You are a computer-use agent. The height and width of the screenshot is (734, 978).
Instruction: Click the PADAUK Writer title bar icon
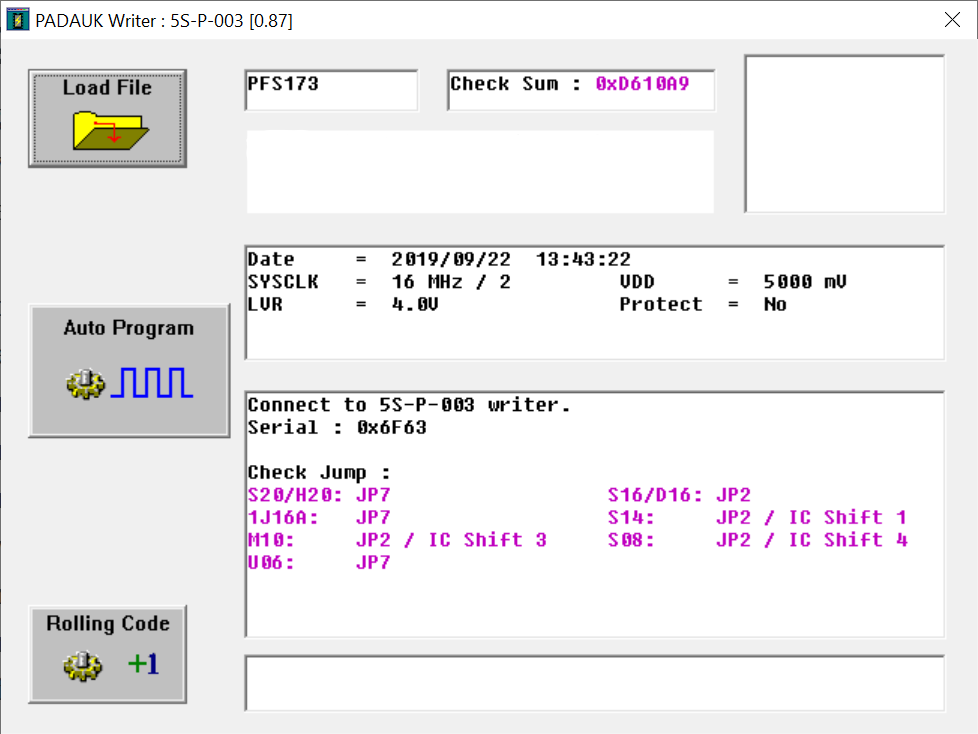click(18, 20)
